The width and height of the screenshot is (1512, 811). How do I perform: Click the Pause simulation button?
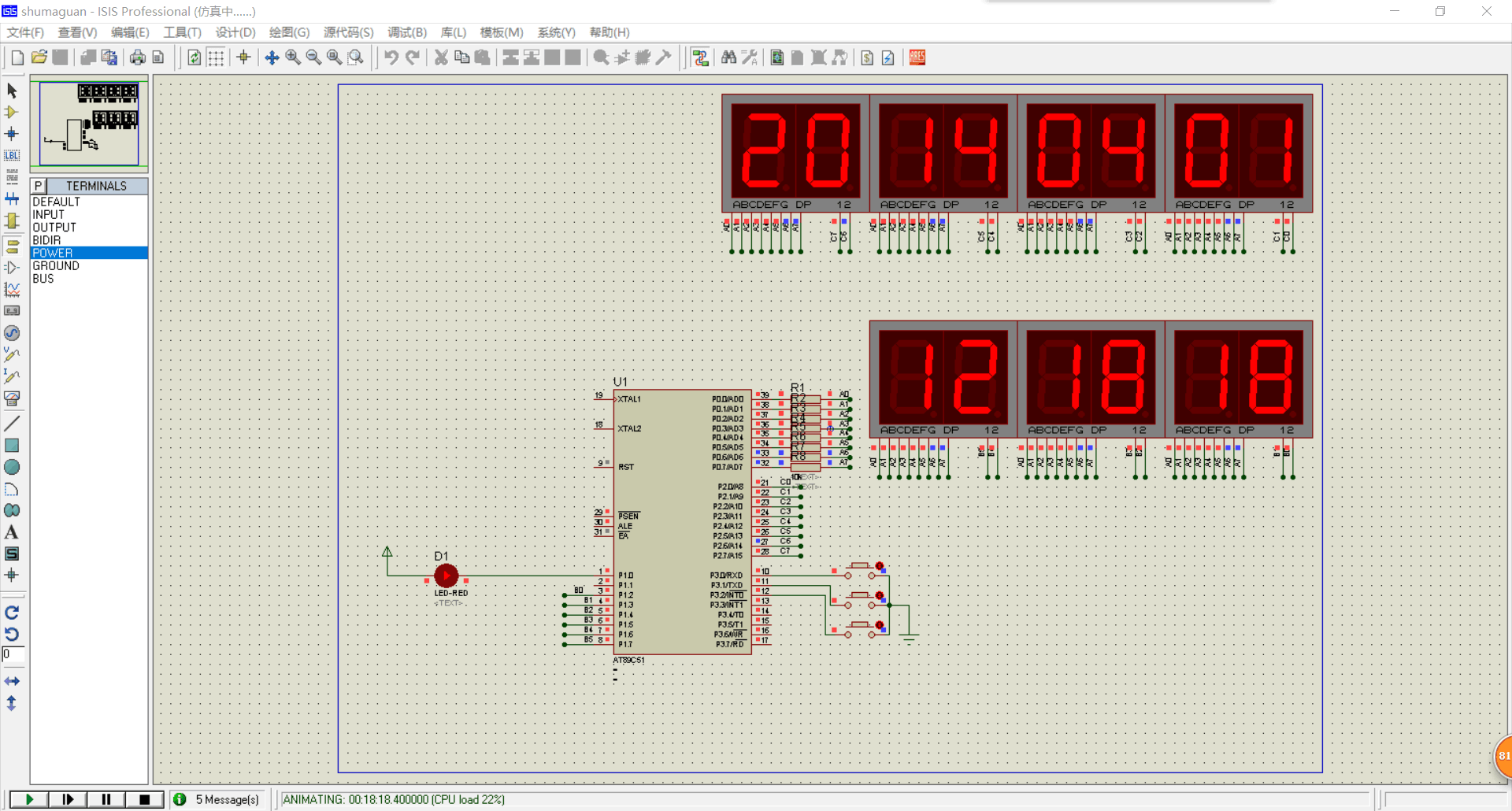[106, 799]
